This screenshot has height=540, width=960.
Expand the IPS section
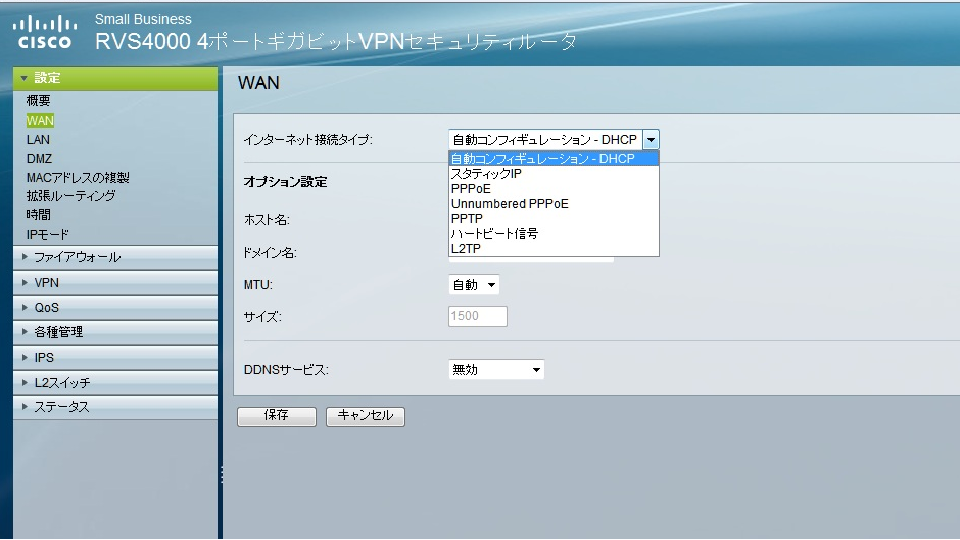point(115,357)
